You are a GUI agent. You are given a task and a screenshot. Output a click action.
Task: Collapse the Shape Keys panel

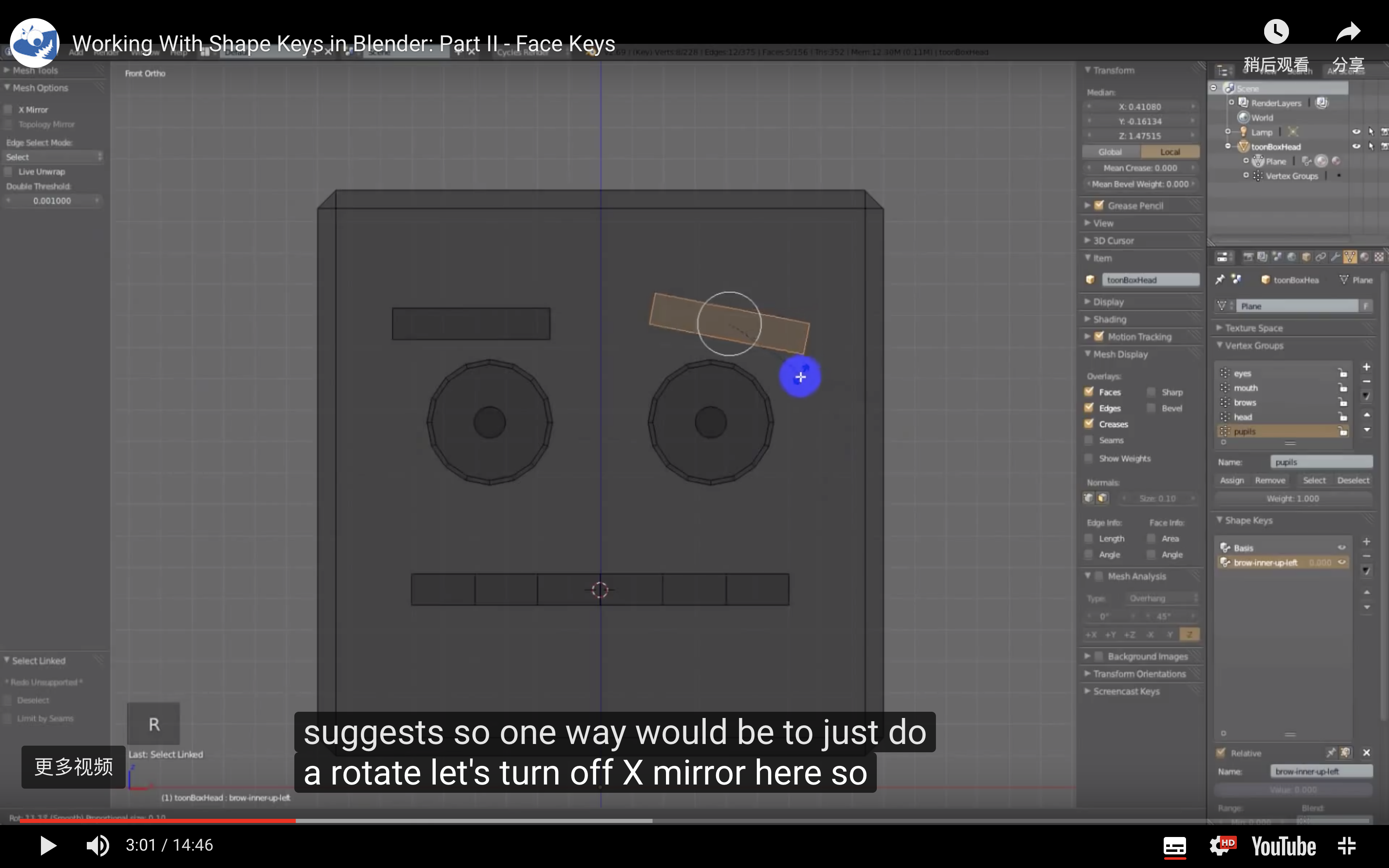[x=1222, y=520]
